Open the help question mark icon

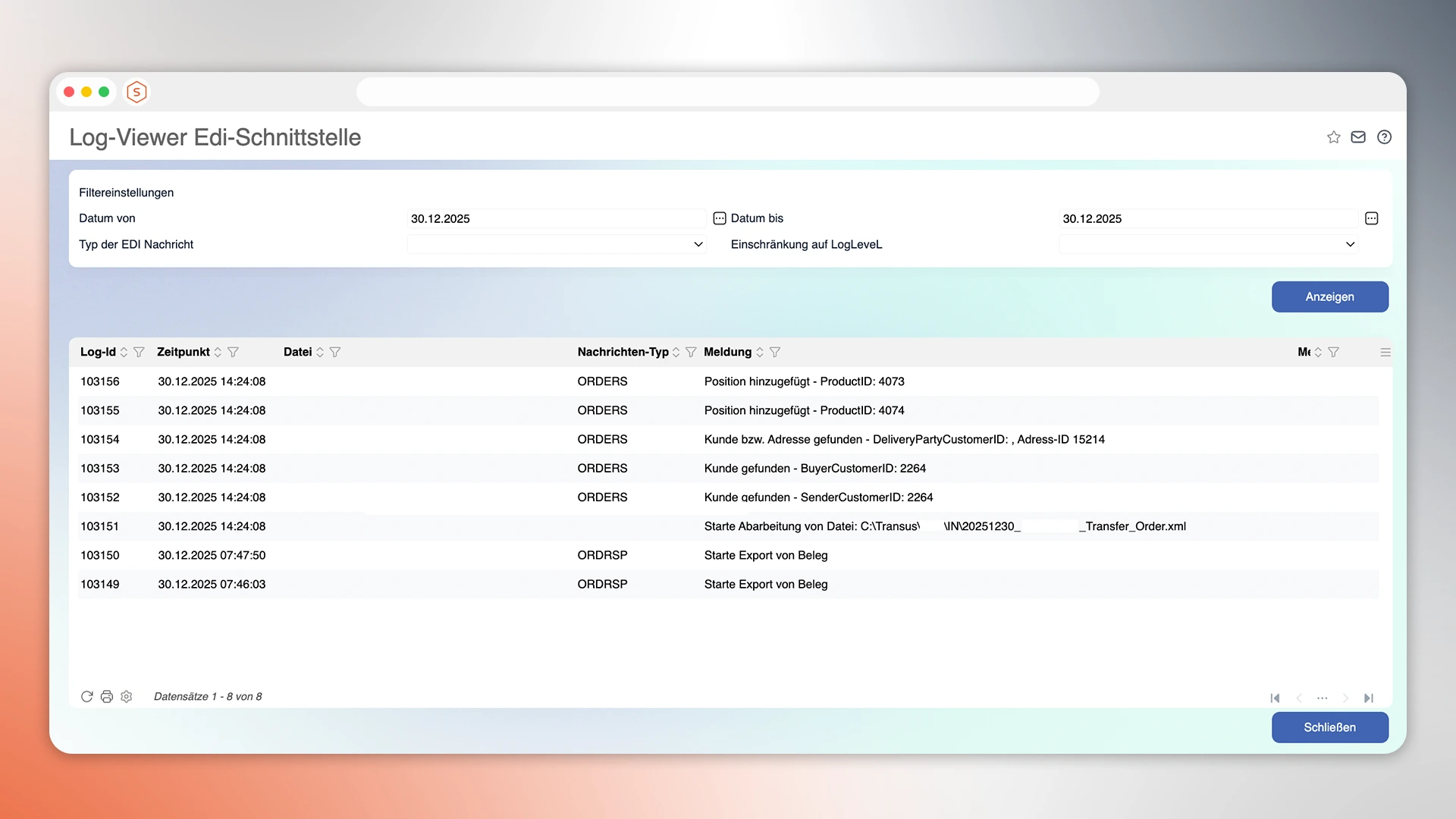(x=1384, y=137)
